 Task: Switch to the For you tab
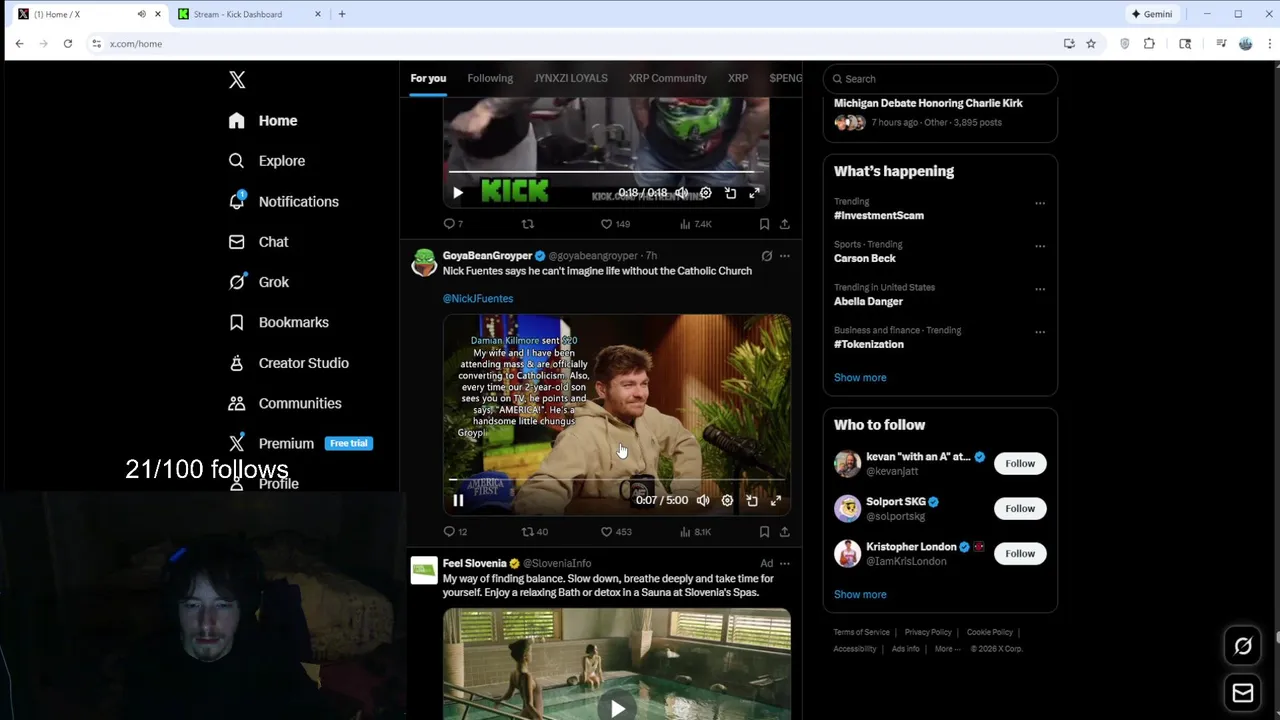[428, 78]
